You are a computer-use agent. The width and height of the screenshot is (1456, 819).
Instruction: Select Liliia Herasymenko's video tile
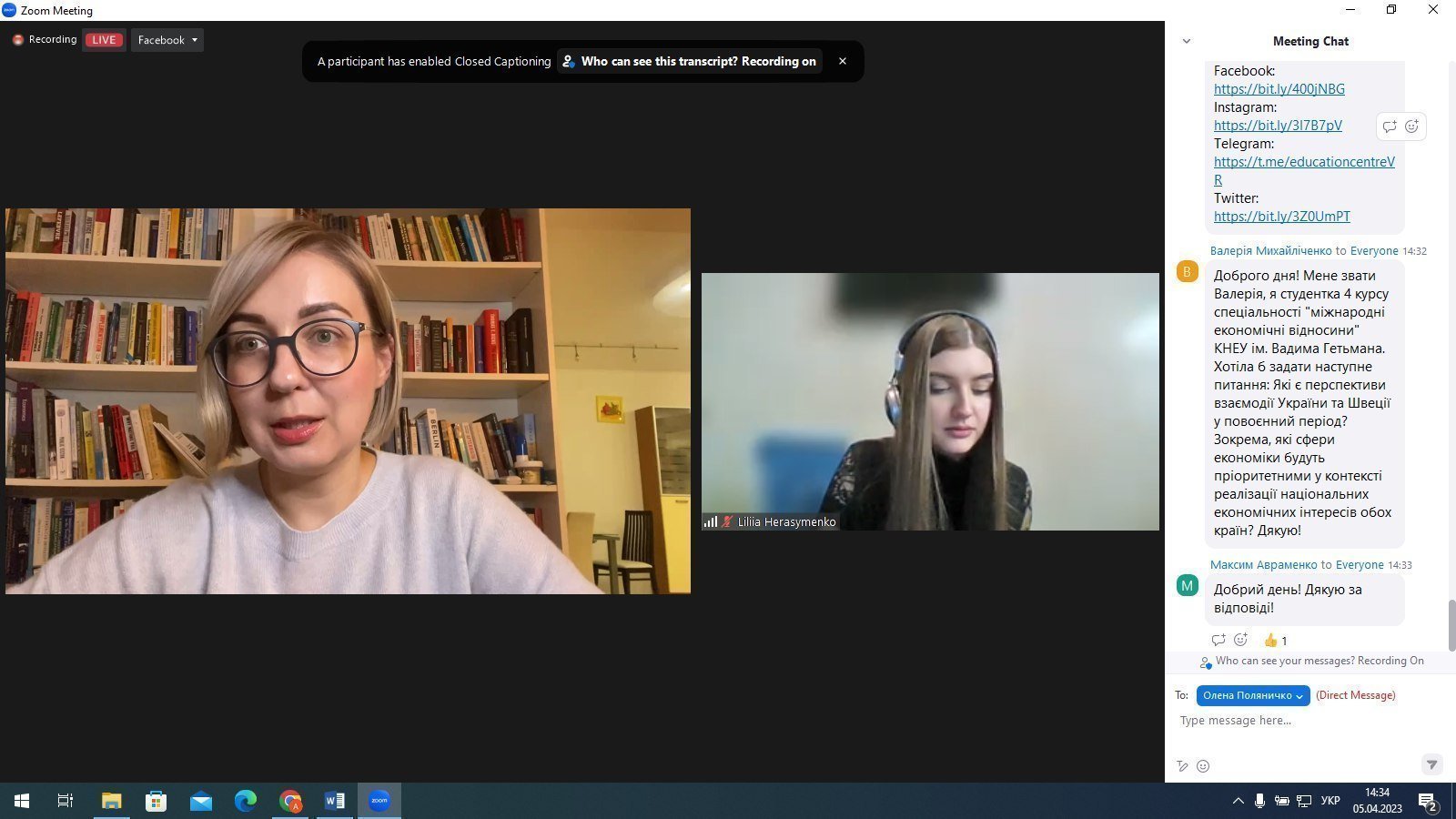[930, 401]
